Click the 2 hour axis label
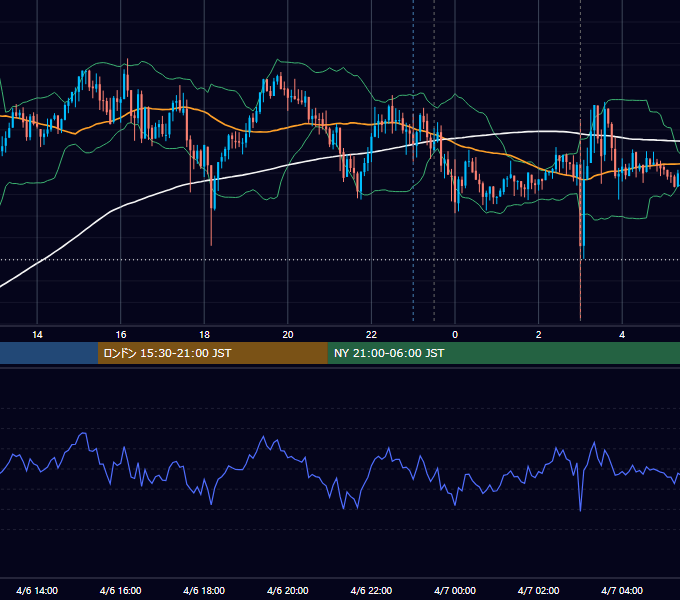 (539, 335)
